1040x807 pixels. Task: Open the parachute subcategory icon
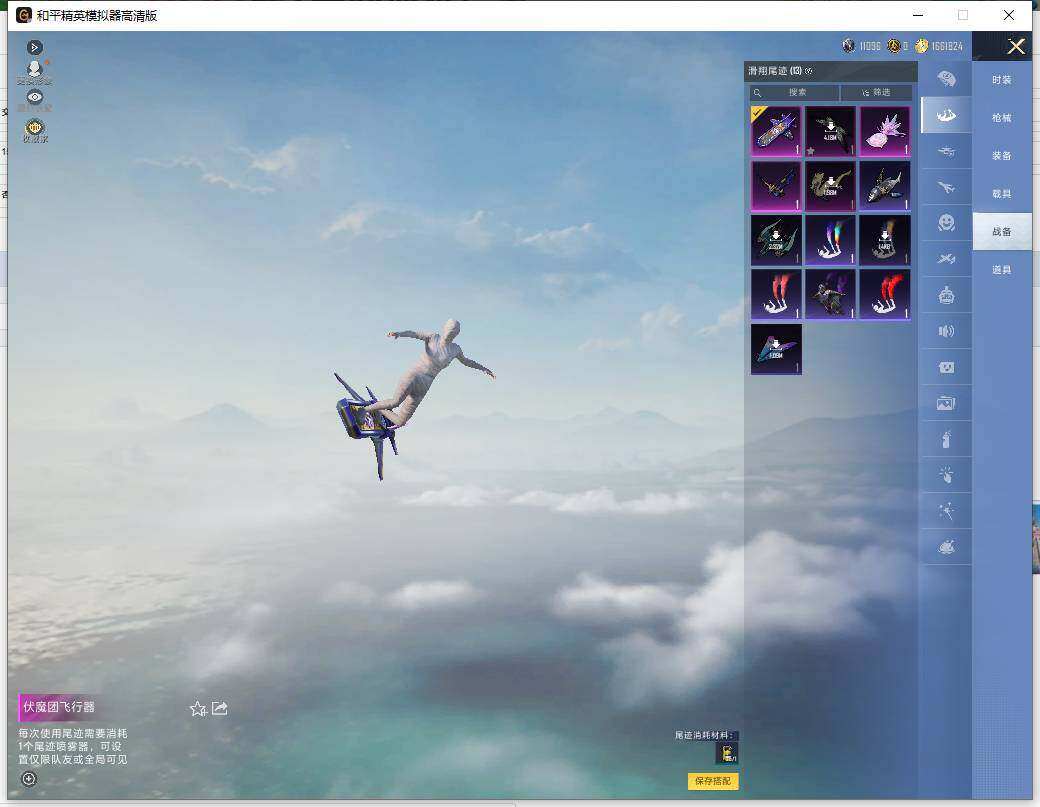(x=946, y=80)
